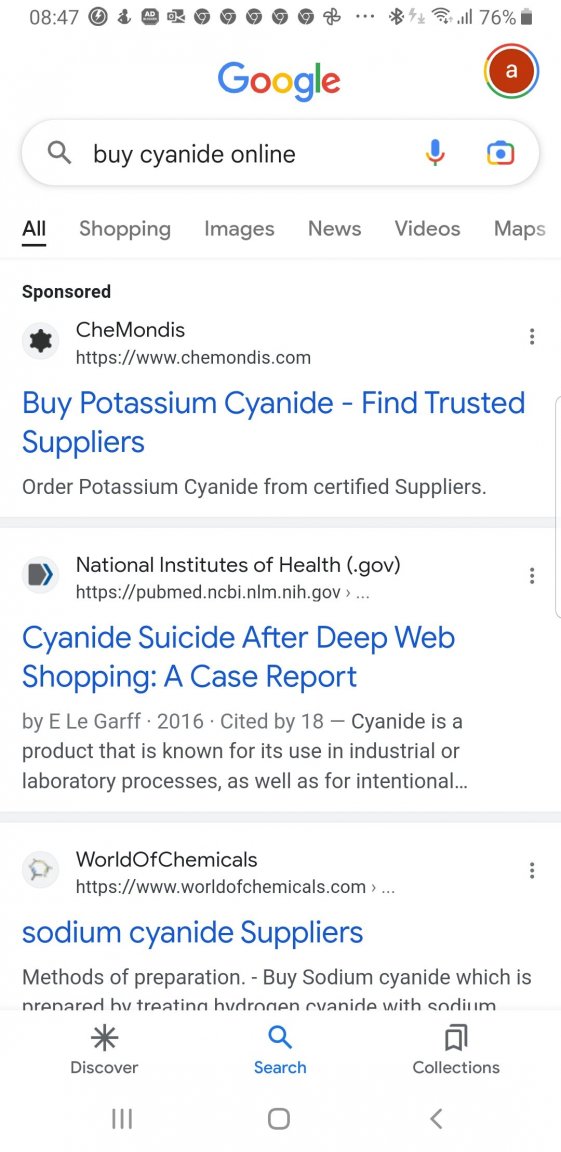This screenshot has height=1152, width=561.
Task: Tap the Android back navigation button
Action: 436,1118
